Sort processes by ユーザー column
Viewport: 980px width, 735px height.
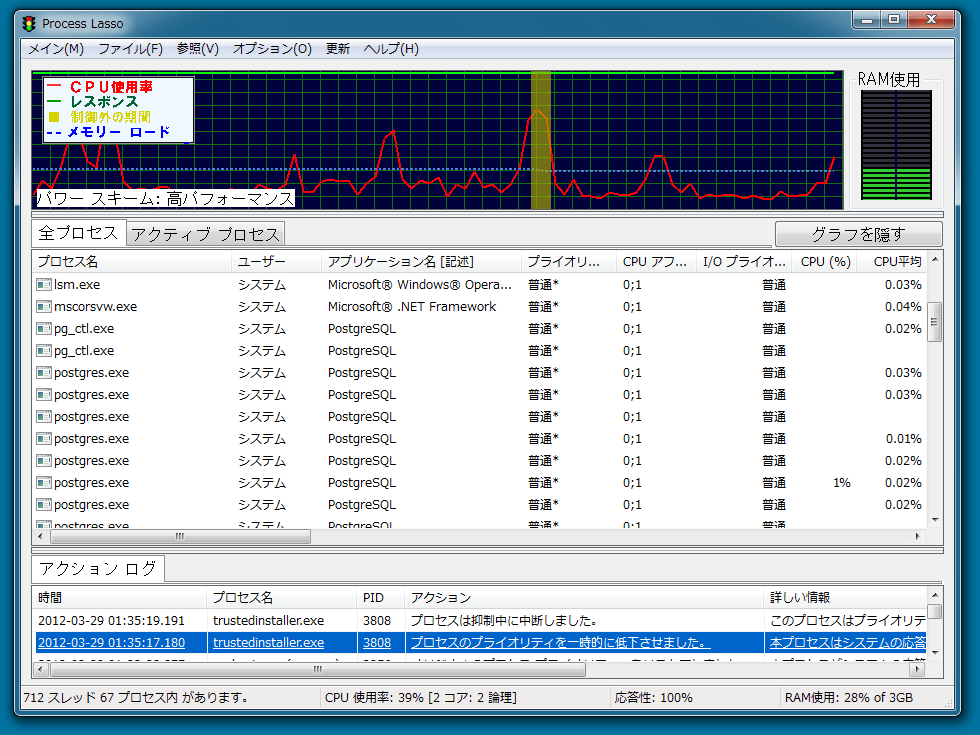pyautogui.click(x=276, y=262)
